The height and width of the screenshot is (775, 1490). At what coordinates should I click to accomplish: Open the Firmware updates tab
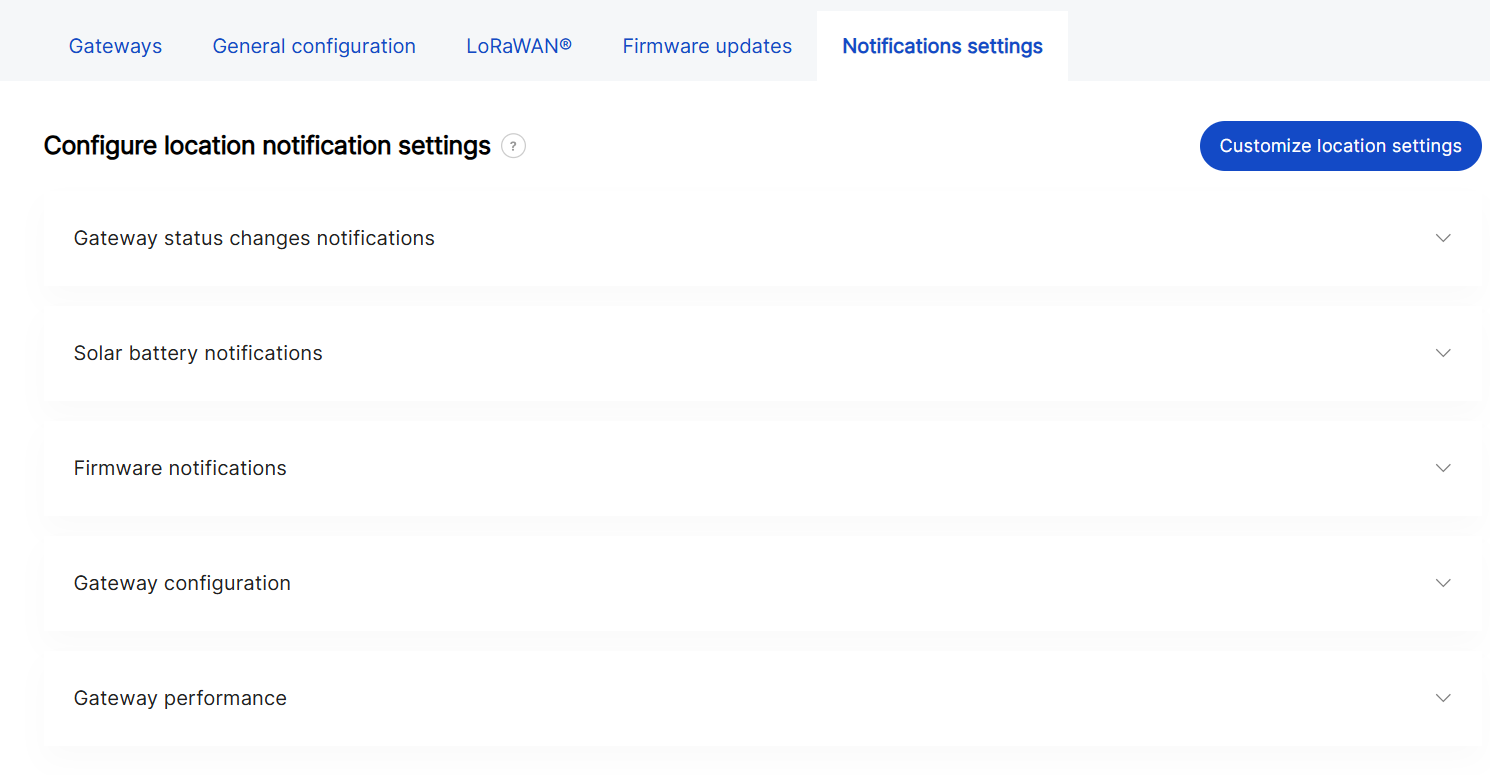pyautogui.click(x=707, y=46)
